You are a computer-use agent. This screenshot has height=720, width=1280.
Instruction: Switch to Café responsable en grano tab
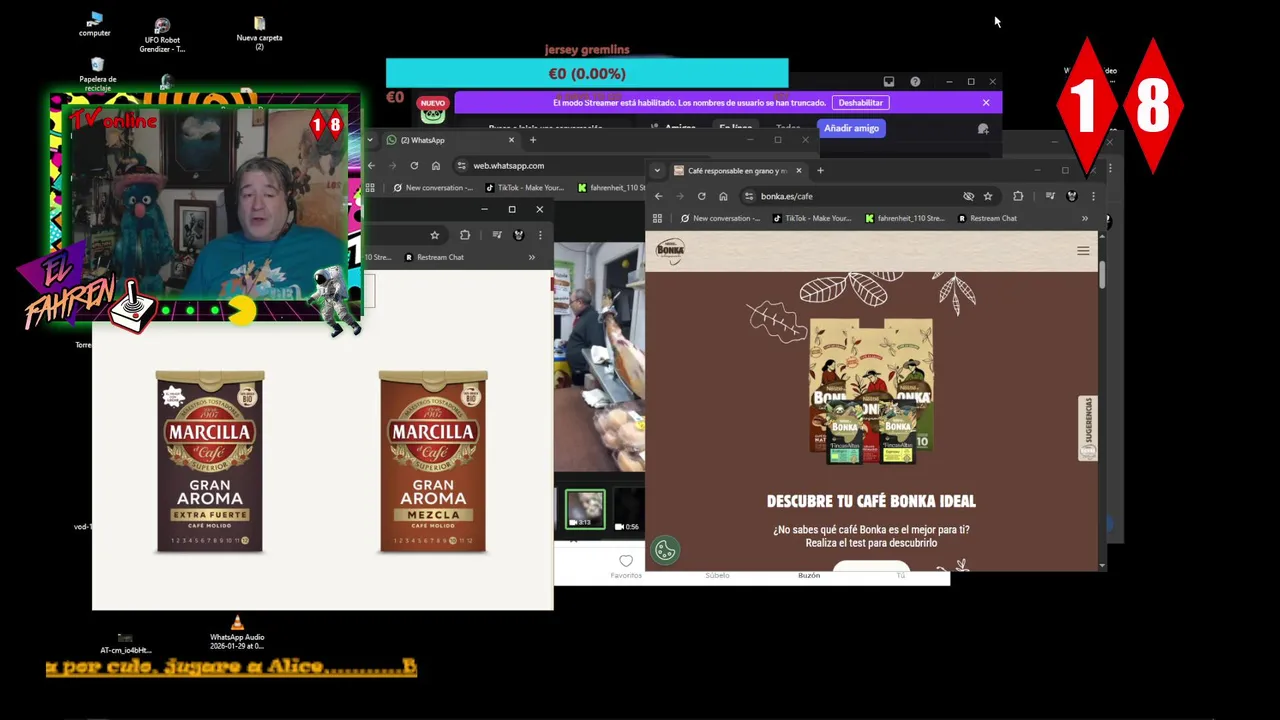tap(738, 170)
